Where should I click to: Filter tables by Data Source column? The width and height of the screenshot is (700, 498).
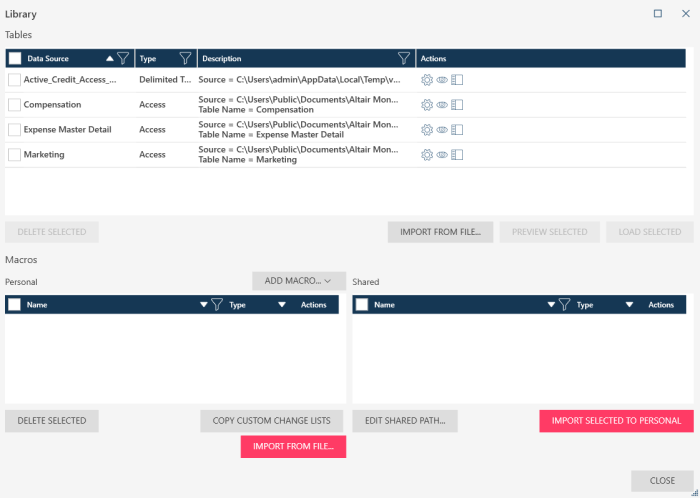click(x=123, y=58)
